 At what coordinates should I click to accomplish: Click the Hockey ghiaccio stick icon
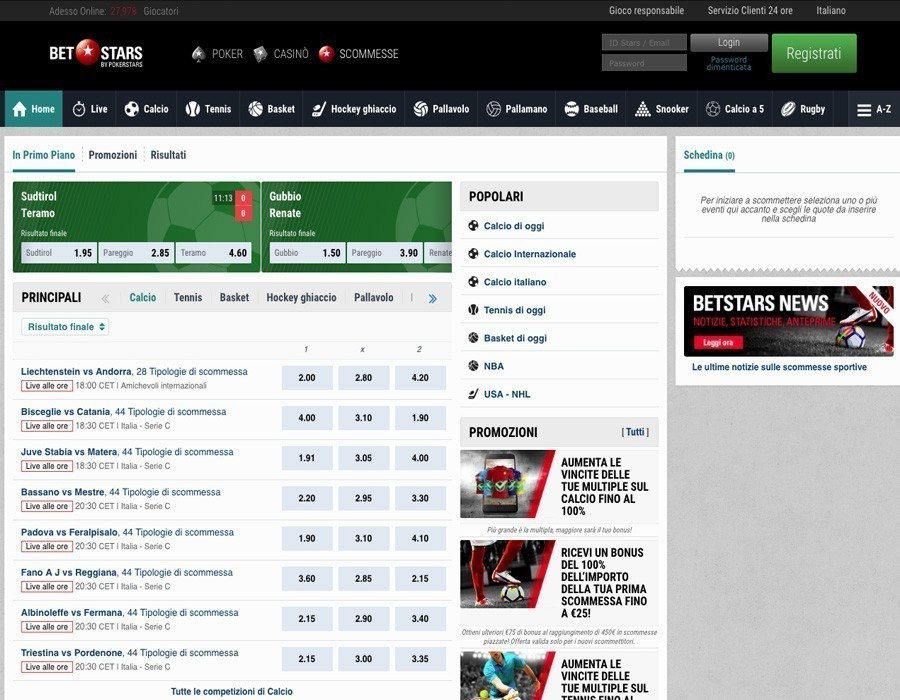(x=319, y=109)
